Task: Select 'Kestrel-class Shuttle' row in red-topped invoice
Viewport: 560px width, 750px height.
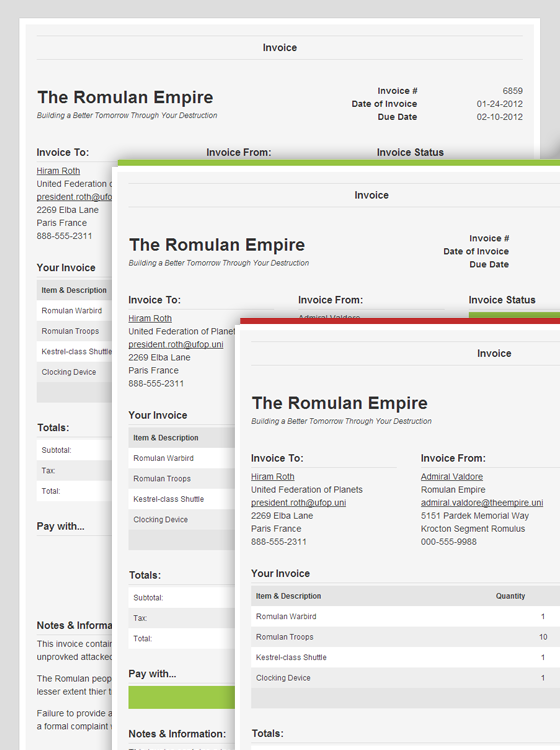Action: click(406, 658)
